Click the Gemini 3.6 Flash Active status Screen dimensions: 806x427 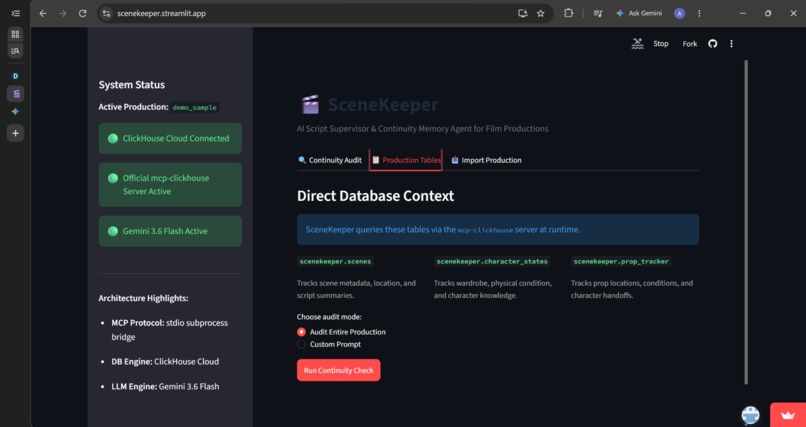pyautogui.click(x=170, y=231)
